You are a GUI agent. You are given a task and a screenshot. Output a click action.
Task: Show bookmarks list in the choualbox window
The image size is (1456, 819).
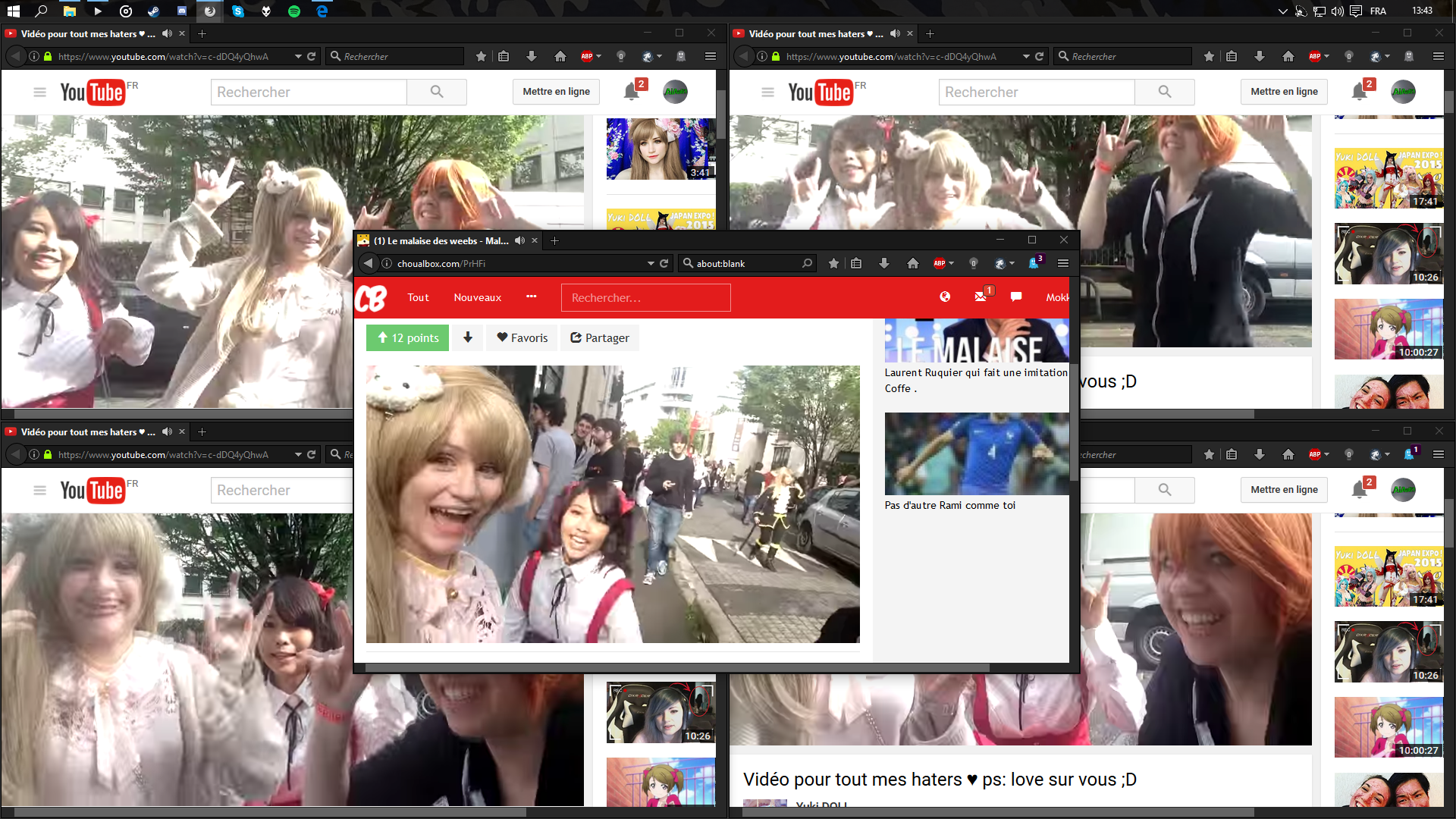coord(856,263)
